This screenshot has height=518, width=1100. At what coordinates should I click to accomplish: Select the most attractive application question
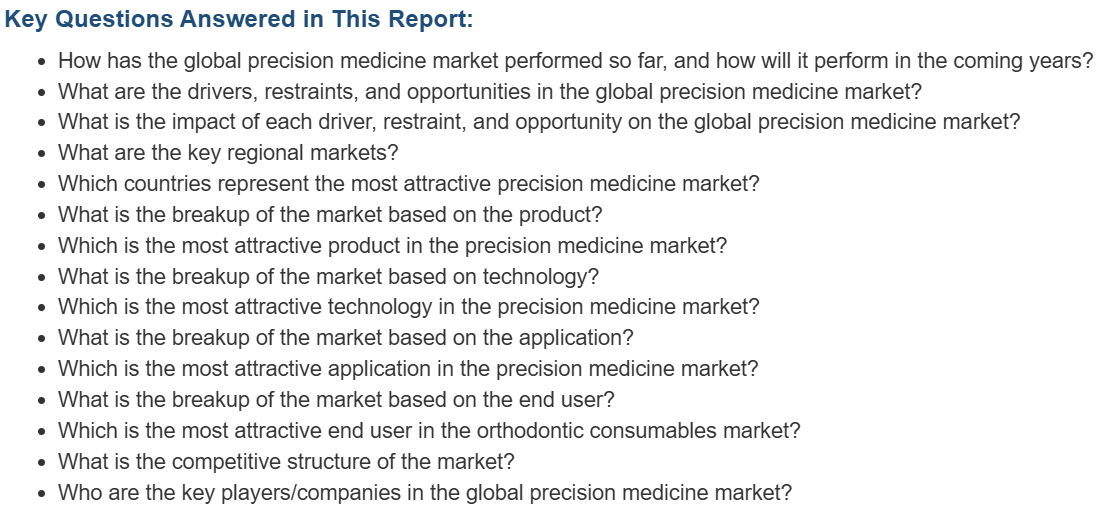point(408,368)
